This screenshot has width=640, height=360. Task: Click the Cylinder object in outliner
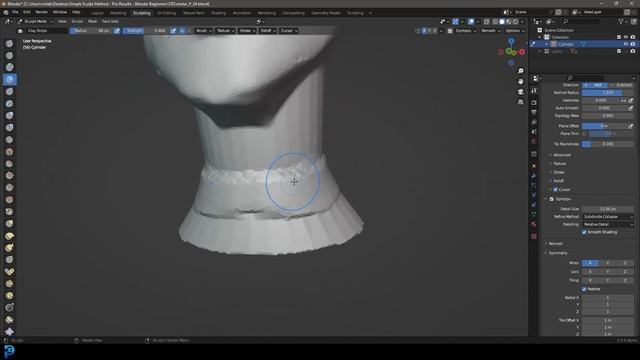[x=566, y=44]
